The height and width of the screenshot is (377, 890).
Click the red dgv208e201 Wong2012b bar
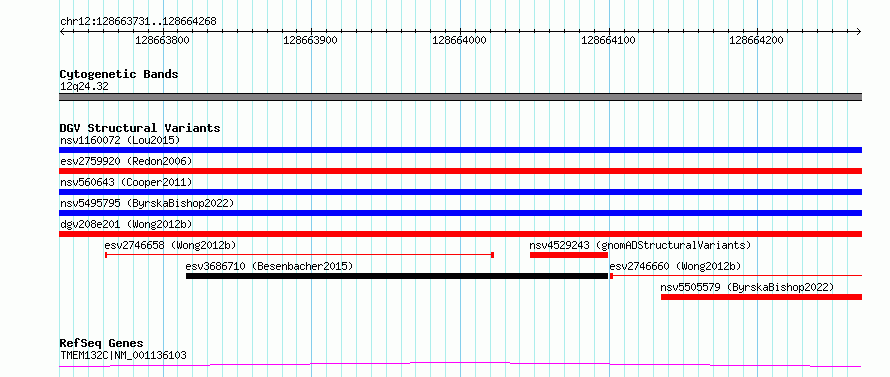tap(460, 234)
